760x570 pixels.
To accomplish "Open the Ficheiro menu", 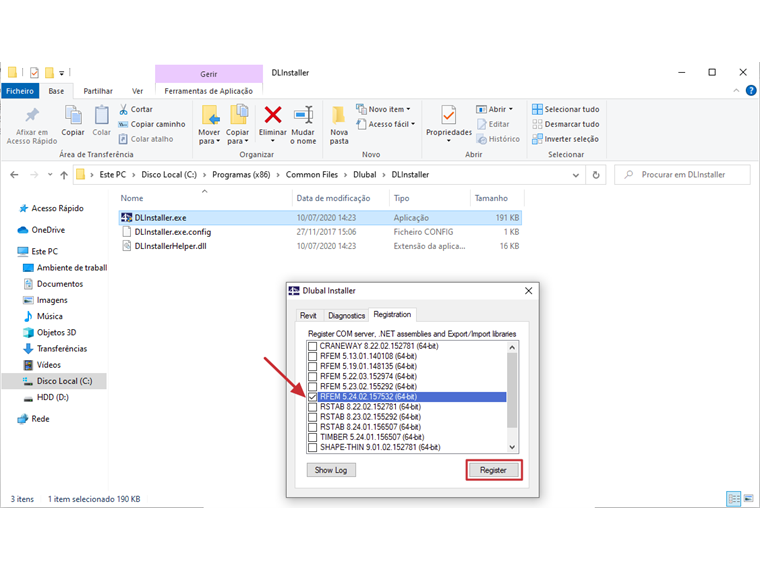I will pos(20,91).
